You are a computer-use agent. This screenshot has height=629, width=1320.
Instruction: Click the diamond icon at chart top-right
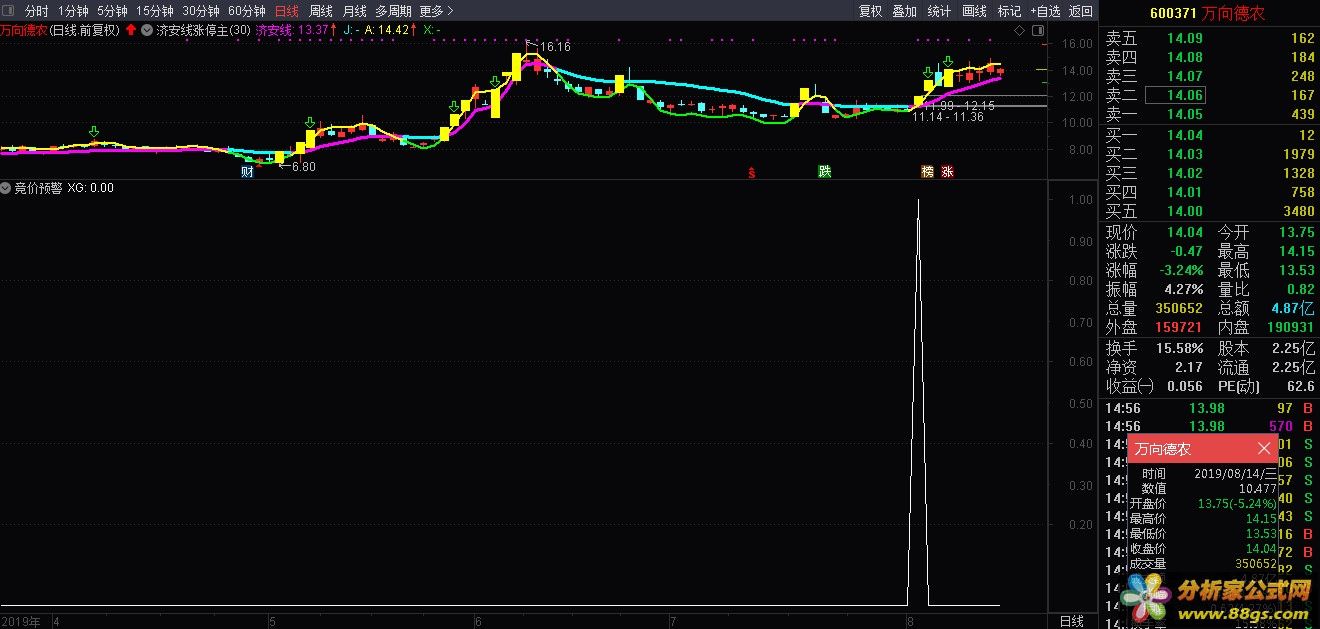1019,30
